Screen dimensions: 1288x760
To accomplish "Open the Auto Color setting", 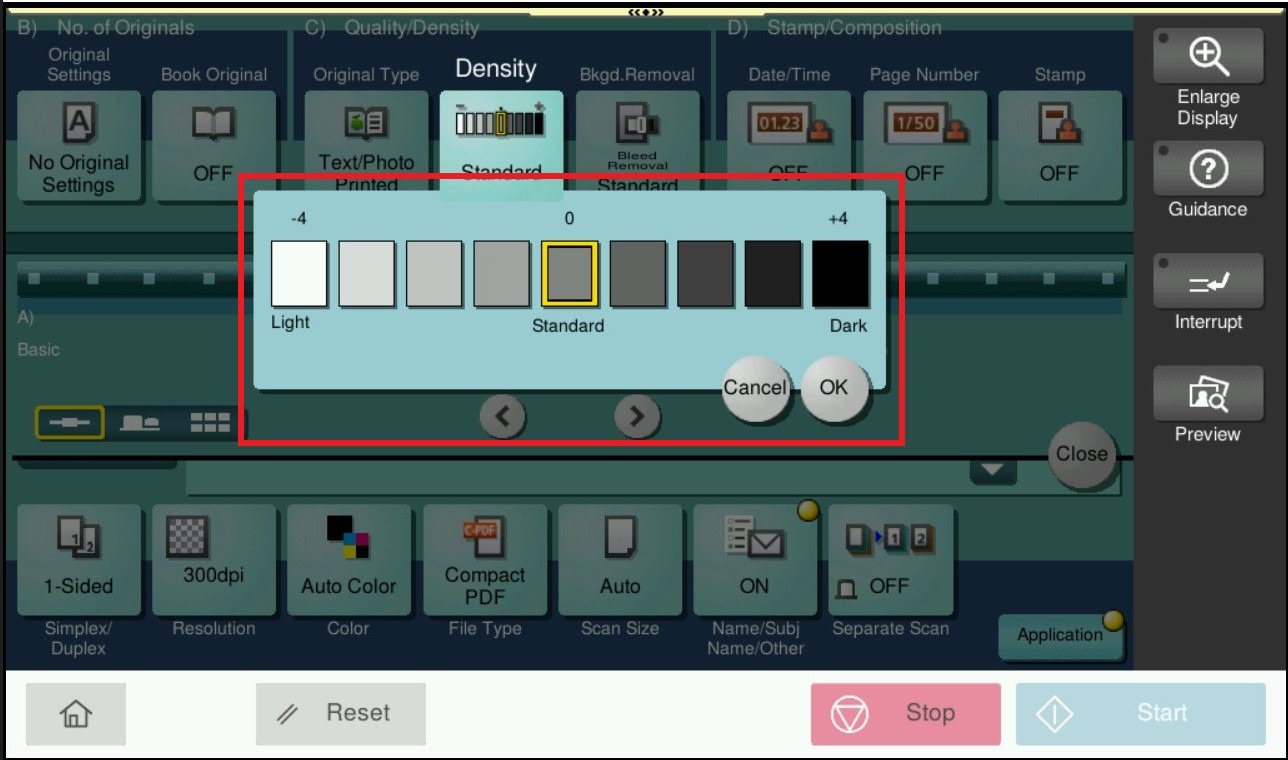I will [x=349, y=560].
